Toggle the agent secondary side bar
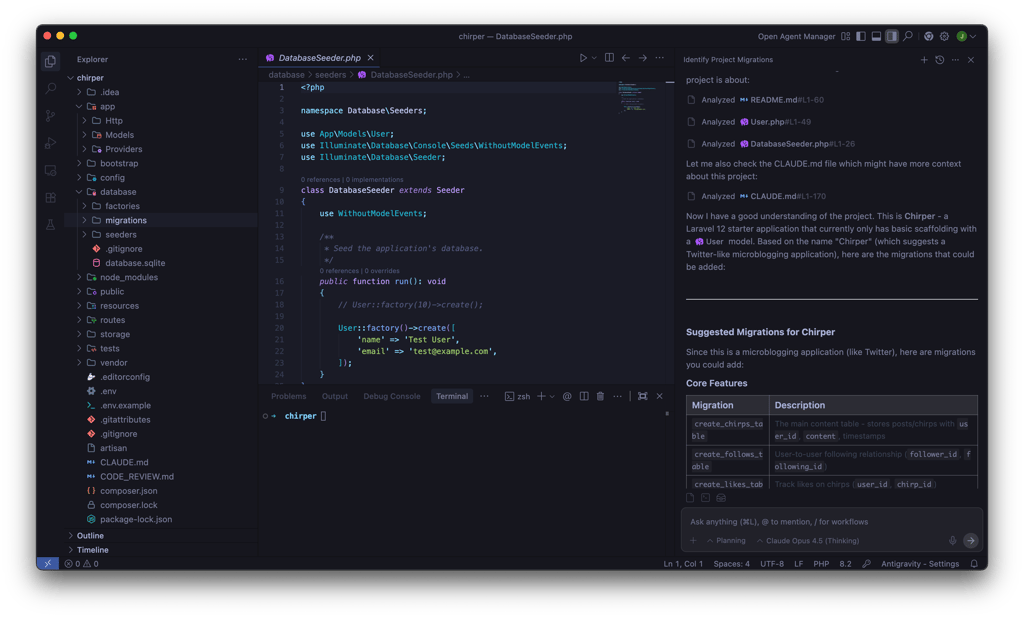Viewport: 1024px width, 618px height. pos(892,37)
